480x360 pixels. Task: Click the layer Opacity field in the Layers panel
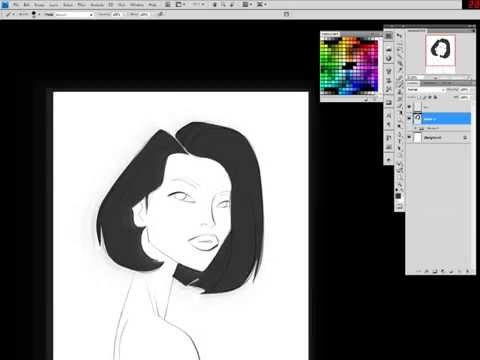[464, 90]
